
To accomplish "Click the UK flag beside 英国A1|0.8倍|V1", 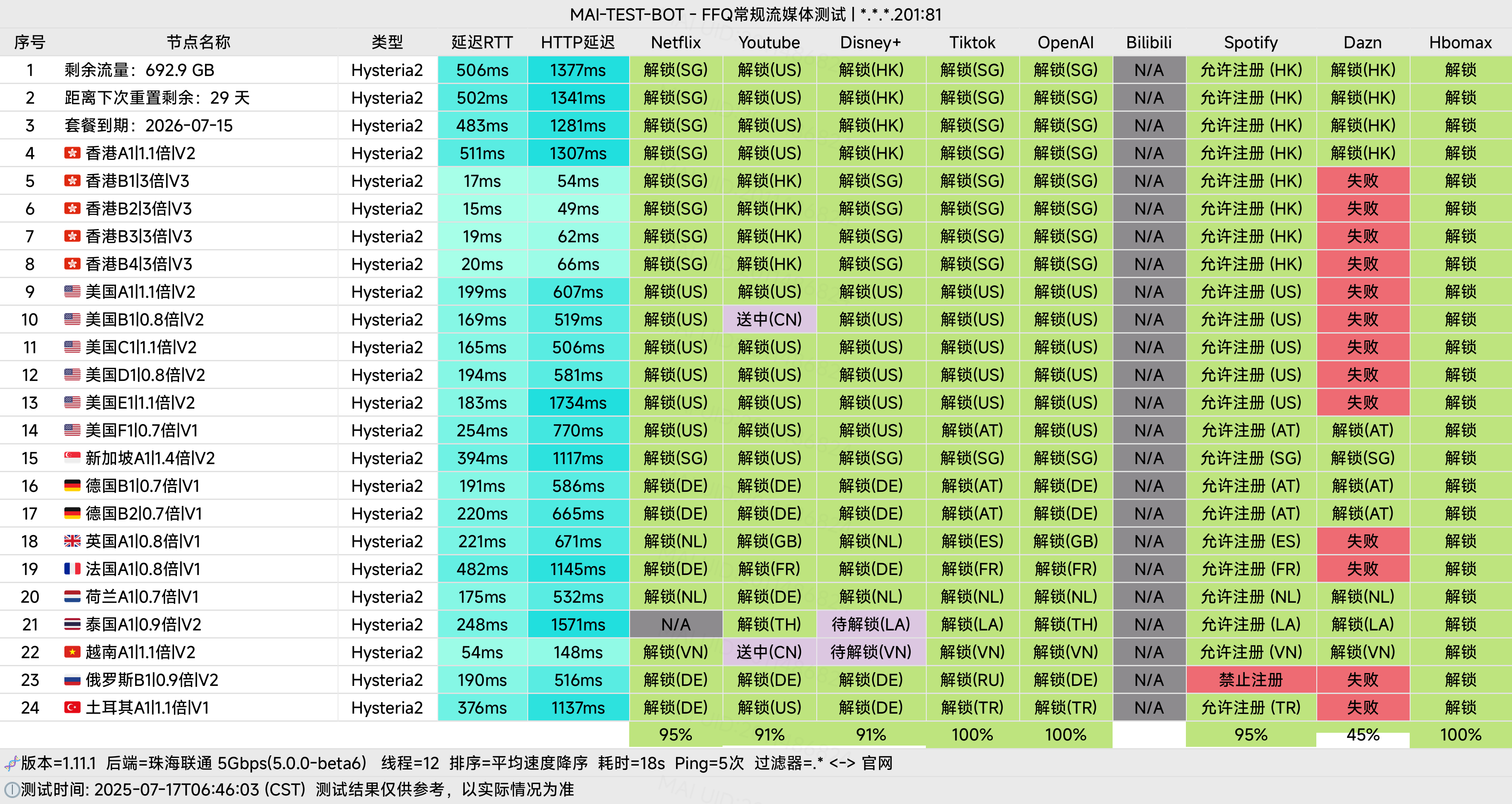I will click(x=72, y=542).
